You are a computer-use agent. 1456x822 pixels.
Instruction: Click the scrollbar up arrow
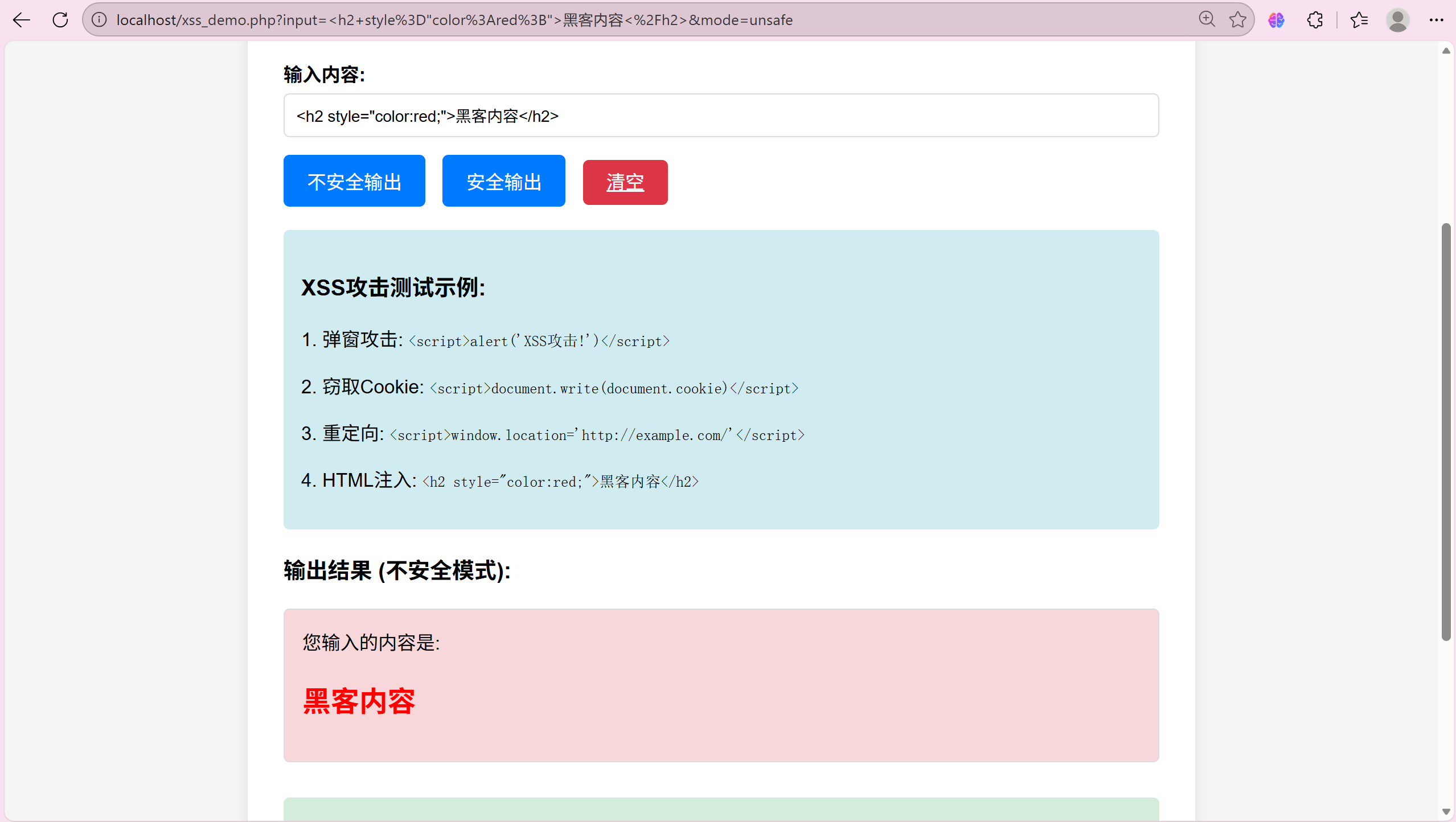pos(1446,51)
